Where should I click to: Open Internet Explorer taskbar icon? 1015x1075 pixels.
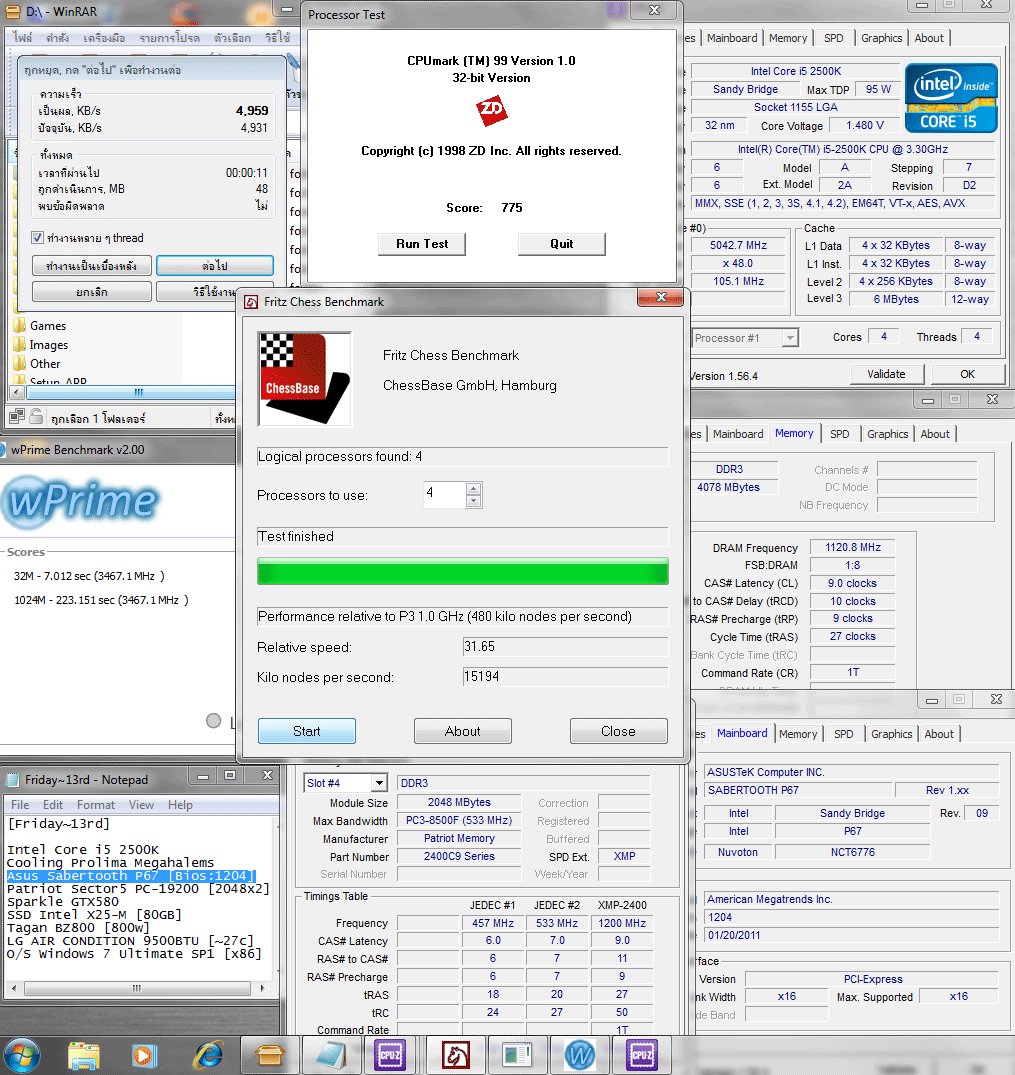(208, 1056)
